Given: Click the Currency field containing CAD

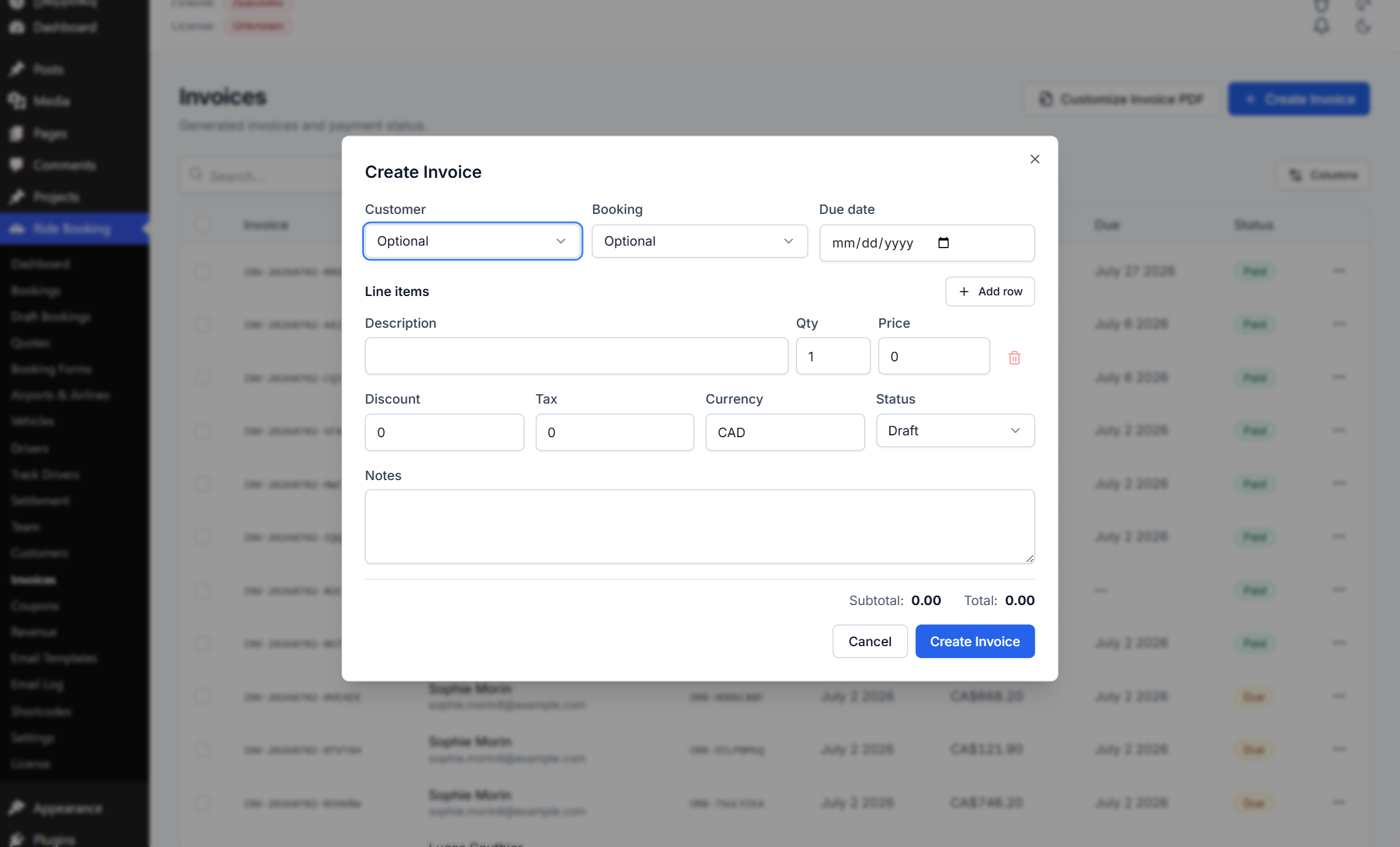Looking at the screenshot, I should pyautogui.click(x=785, y=432).
